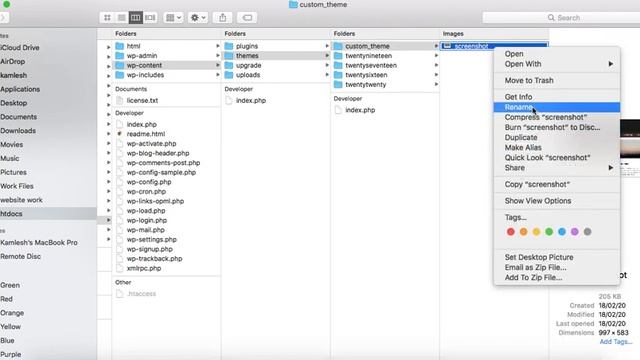Switch to list view in toolbar
This screenshot has height=360, width=640.
(121, 18)
